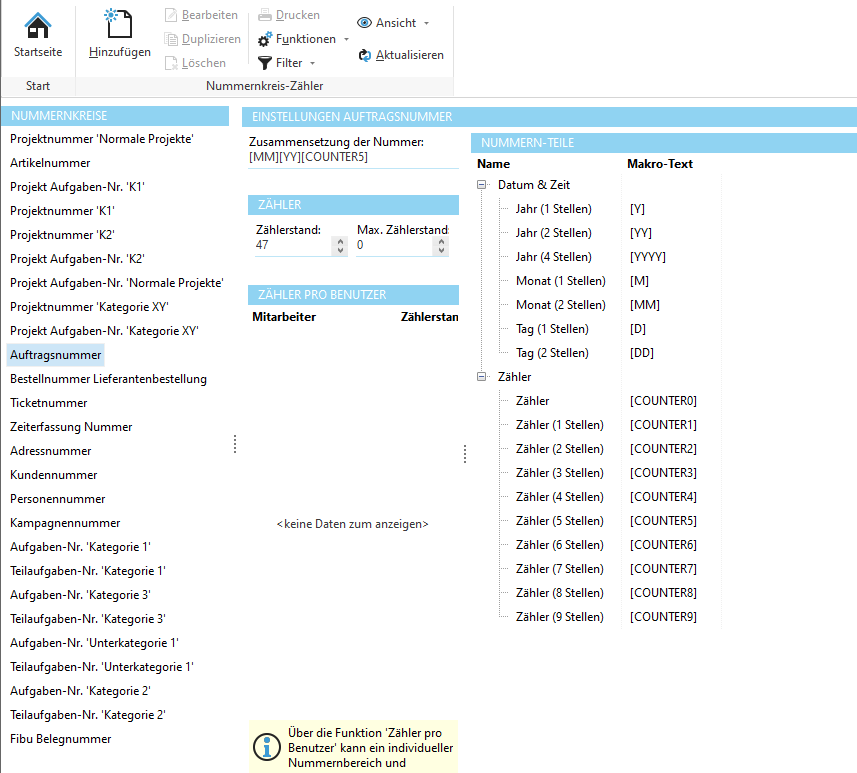Click the info icon in hint box

point(266,746)
